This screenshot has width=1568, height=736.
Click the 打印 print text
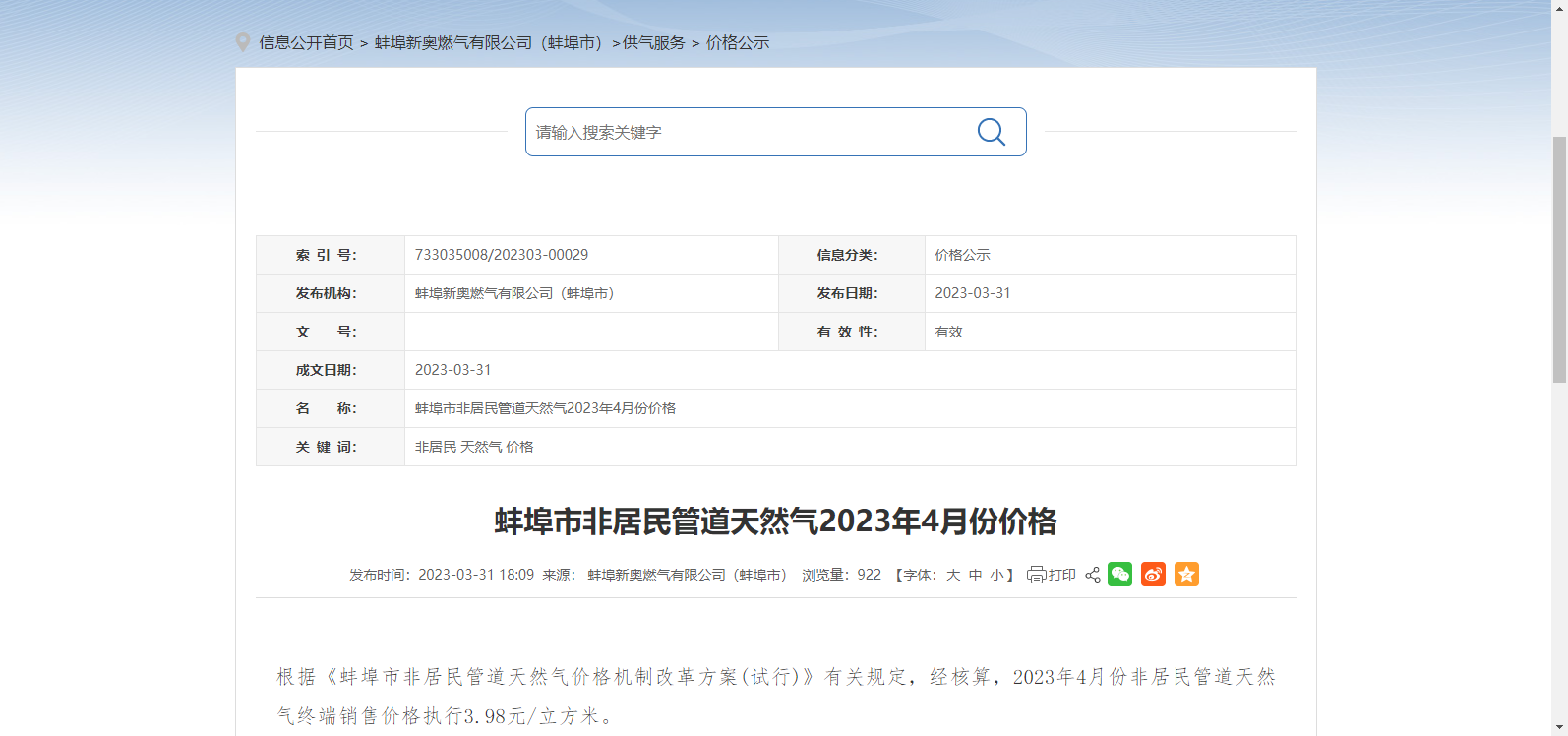coord(1061,575)
